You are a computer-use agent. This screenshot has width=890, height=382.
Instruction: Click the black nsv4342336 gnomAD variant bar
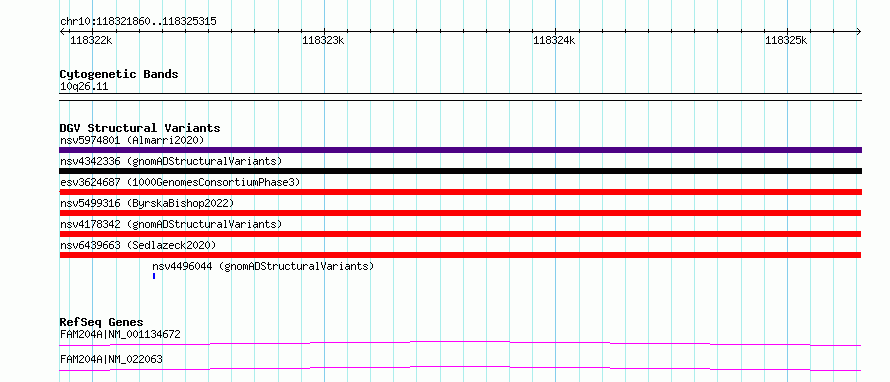[x=460, y=171]
